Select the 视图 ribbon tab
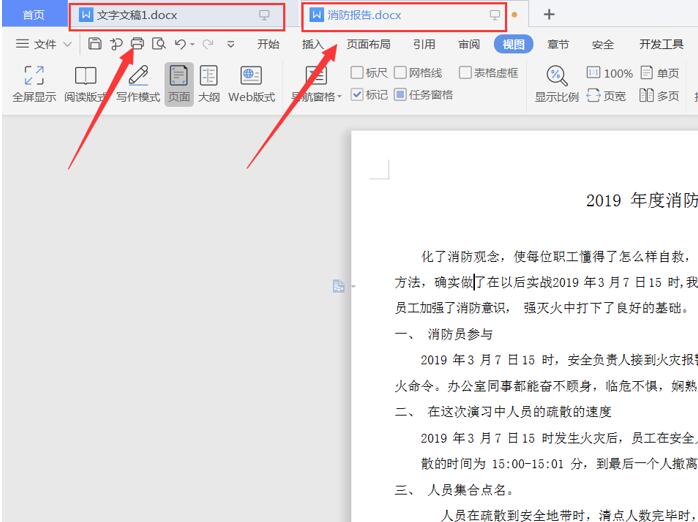The width and height of the screenshot is (698, 522). coord(514,44)
